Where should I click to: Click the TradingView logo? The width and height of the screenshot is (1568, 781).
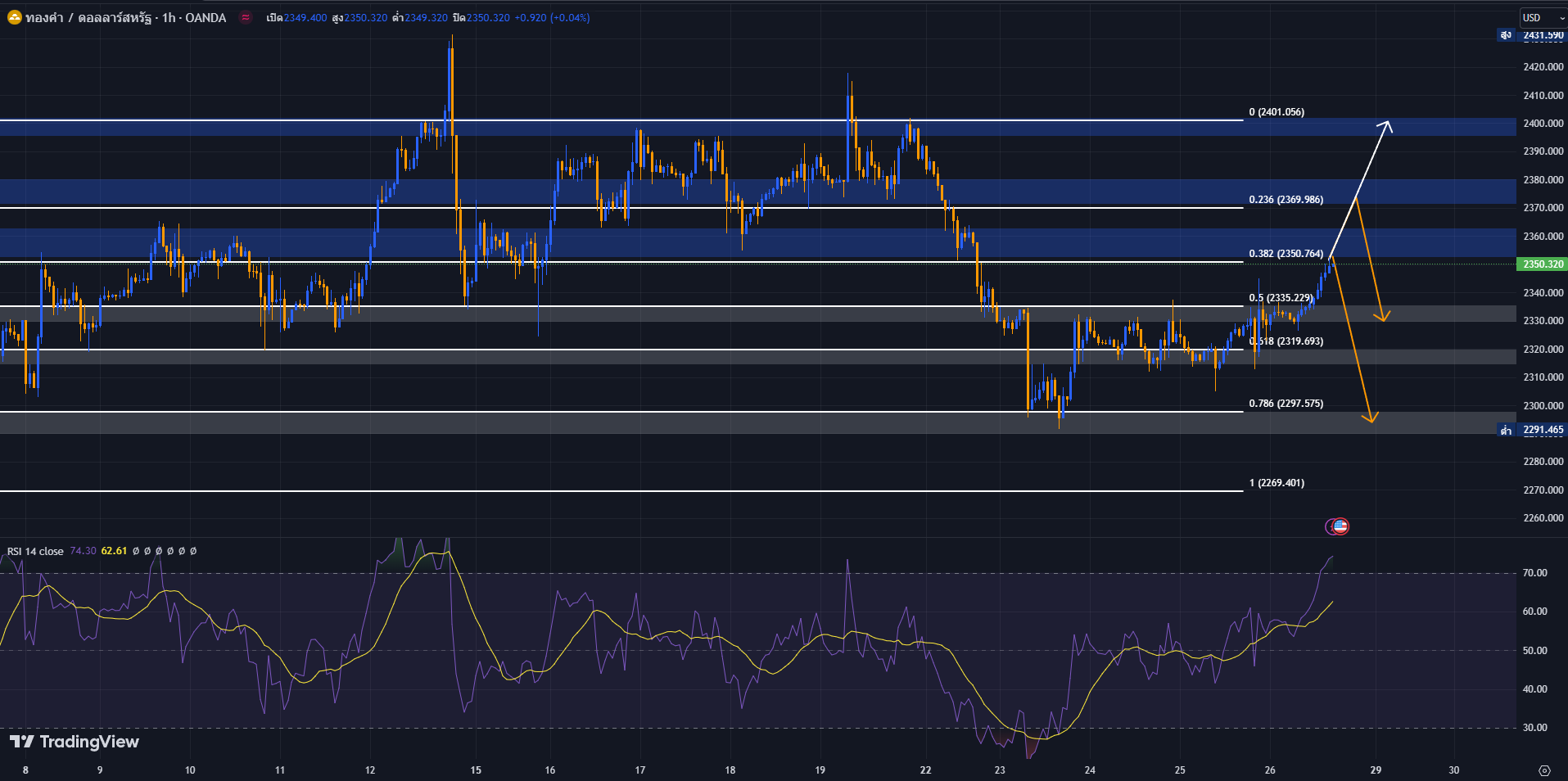pos(75,742)
